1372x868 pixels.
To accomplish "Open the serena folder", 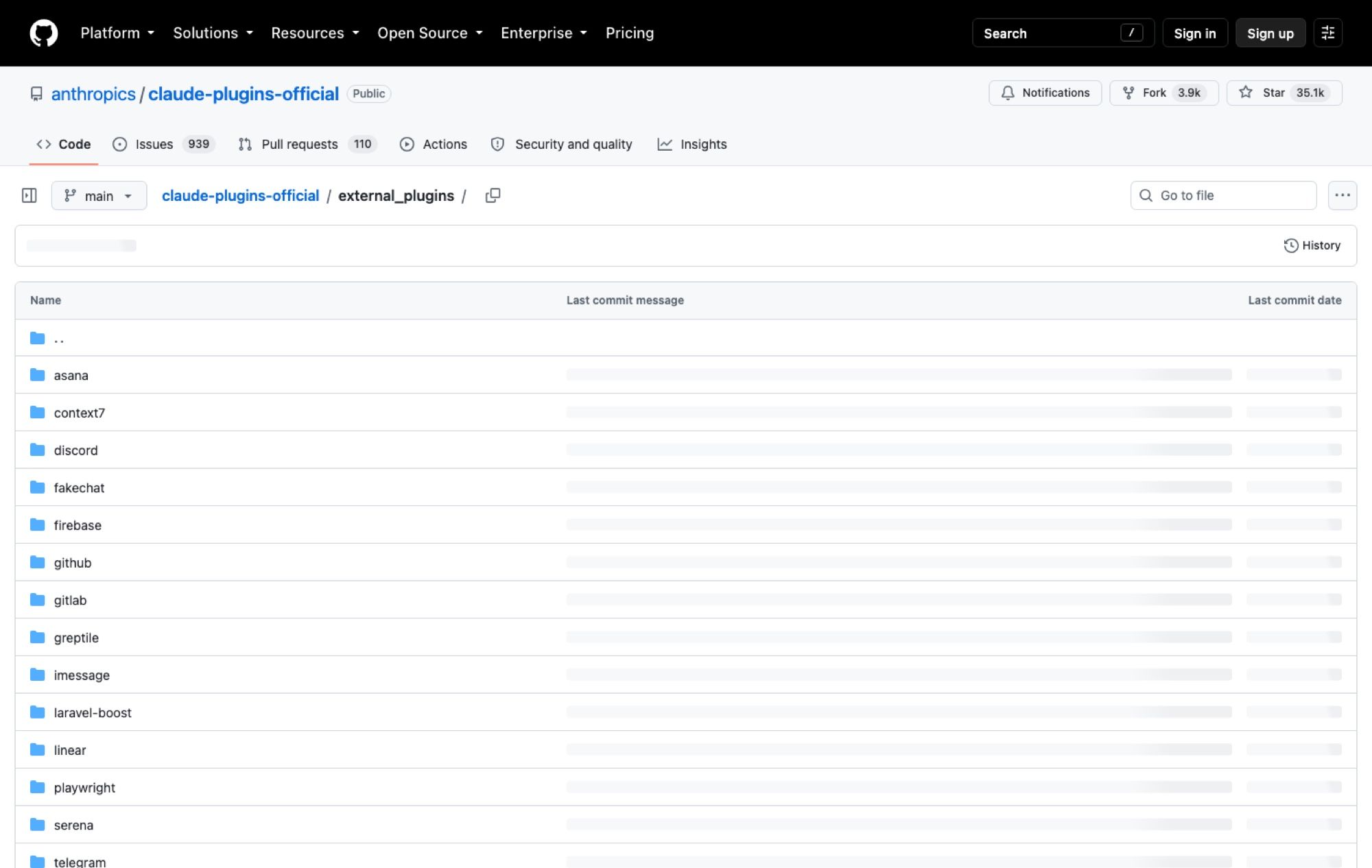I will click(73, 825).
